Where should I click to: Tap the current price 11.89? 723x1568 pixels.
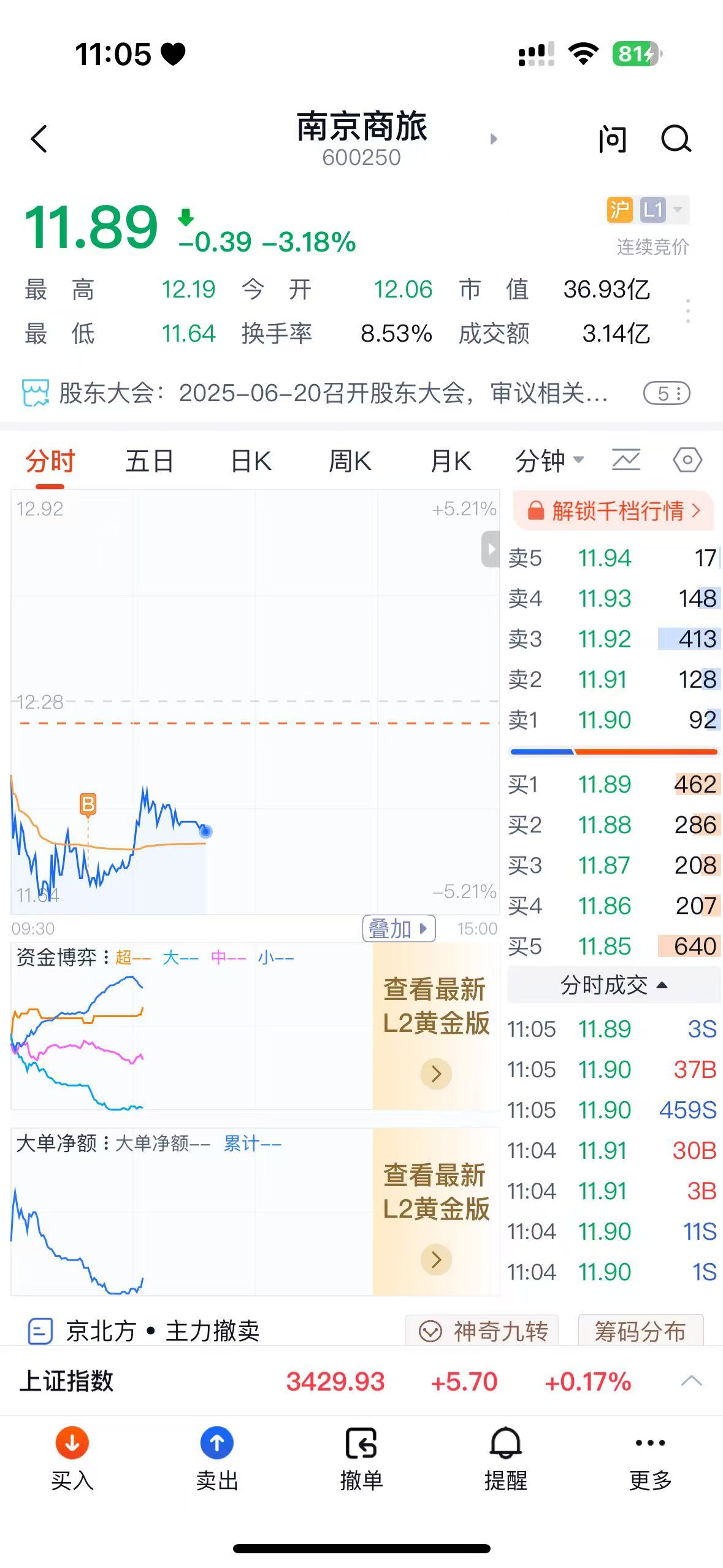pyautogui.click(x=91, y=227)
